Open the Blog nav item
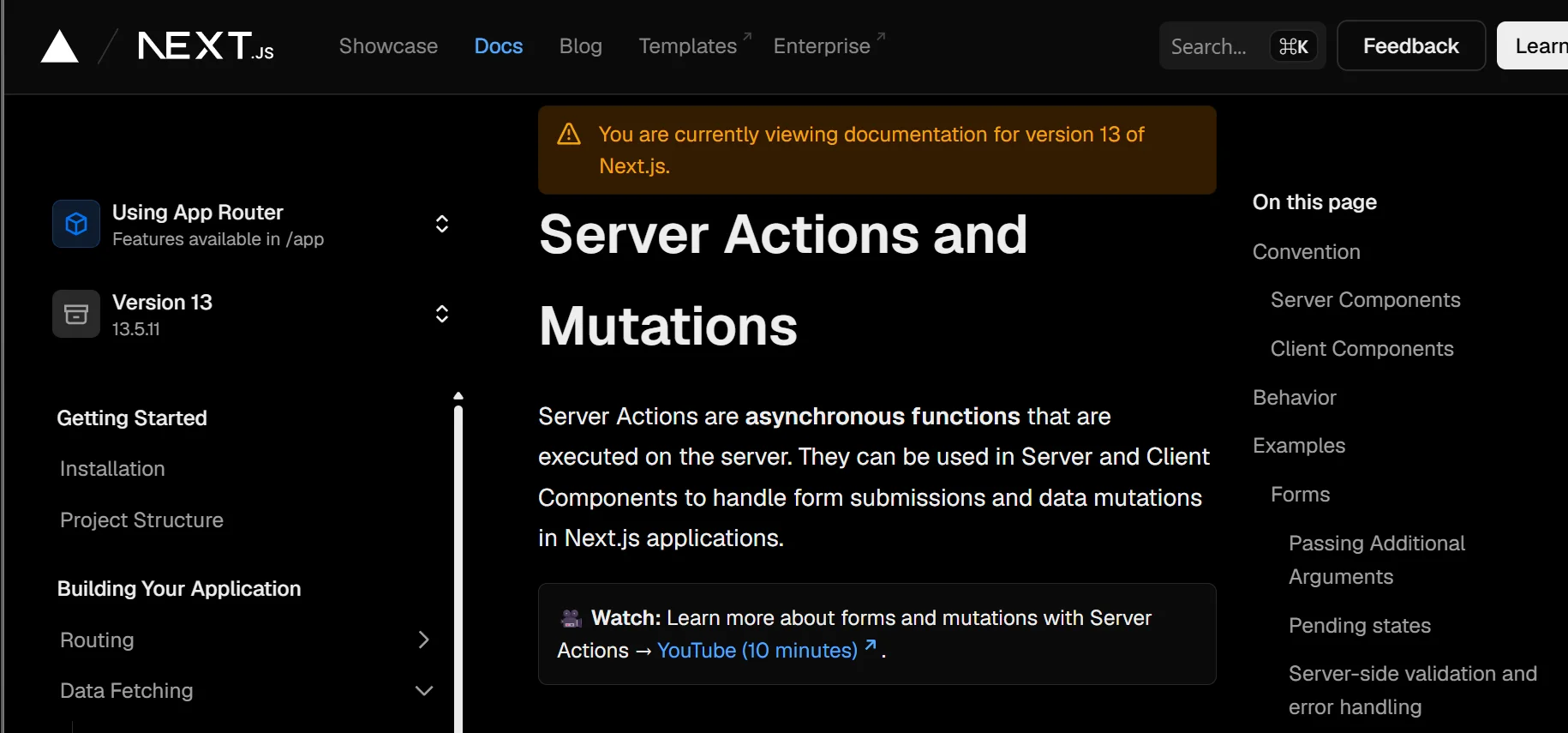Image resolution: width=1568 pixels, height=733 pixels. point(581,46)
